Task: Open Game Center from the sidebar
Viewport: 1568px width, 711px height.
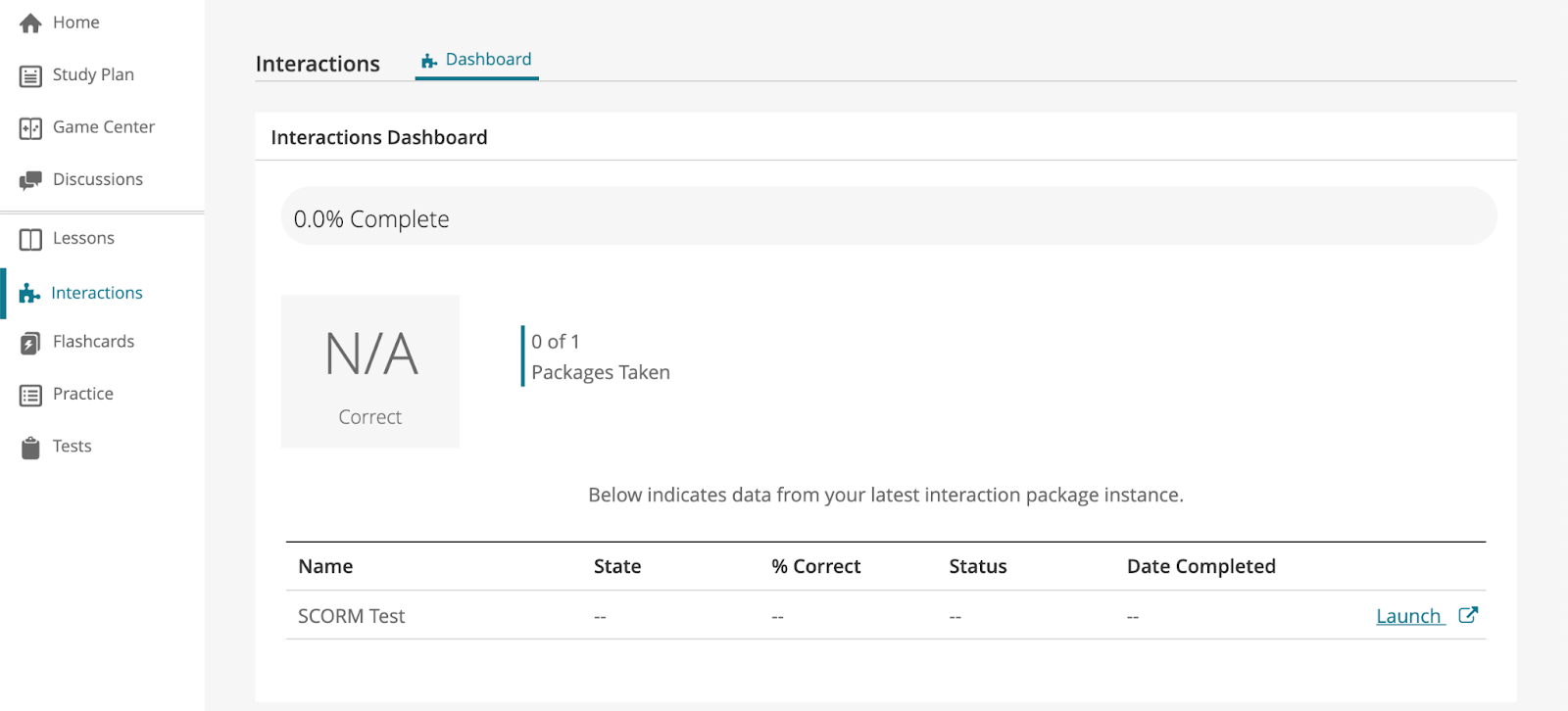Action: point(103,127)
